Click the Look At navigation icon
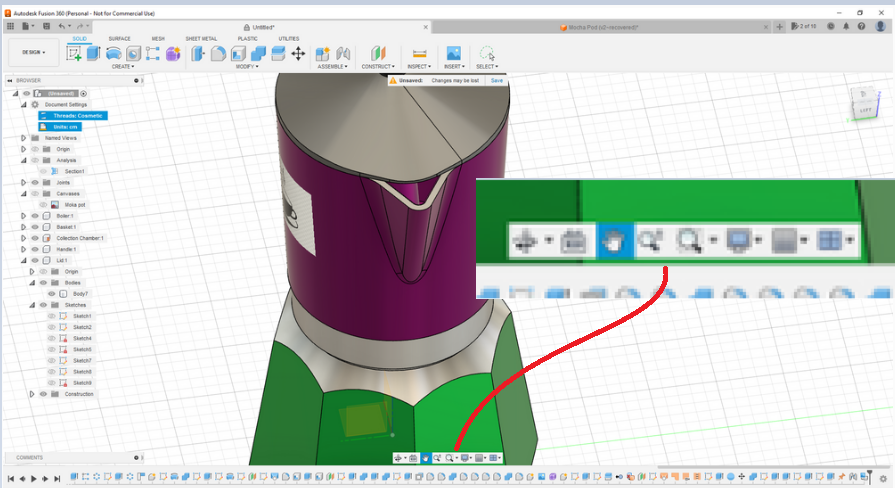The height and width of the screenshot is (488, 895). [x=413, y=458]
